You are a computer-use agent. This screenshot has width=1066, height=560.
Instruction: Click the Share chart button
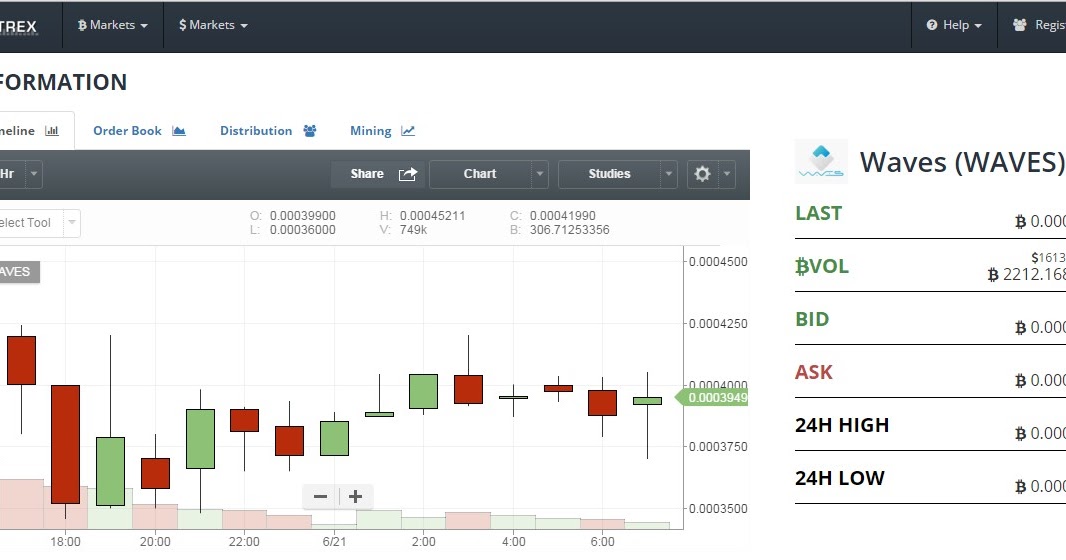pos(378,174)
